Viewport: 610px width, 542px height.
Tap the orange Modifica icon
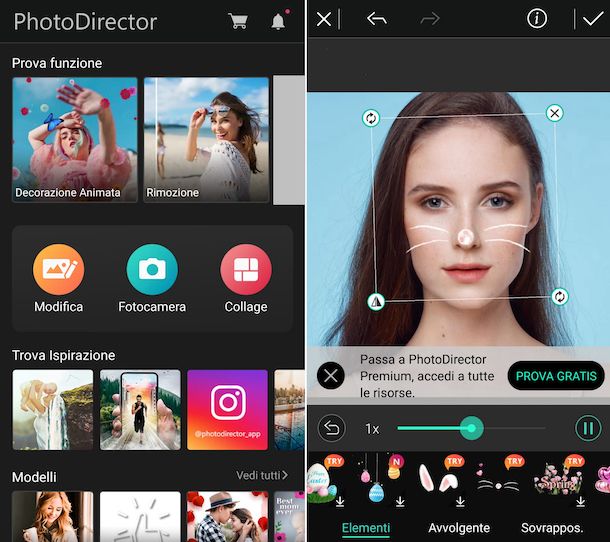58,269
